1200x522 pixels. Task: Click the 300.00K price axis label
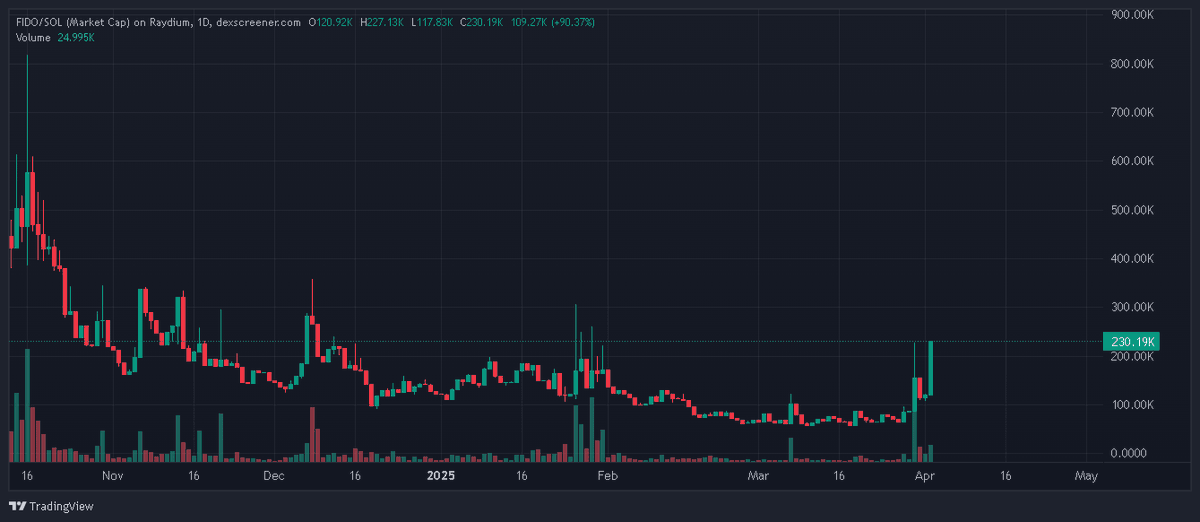(x=1134, y=307)
